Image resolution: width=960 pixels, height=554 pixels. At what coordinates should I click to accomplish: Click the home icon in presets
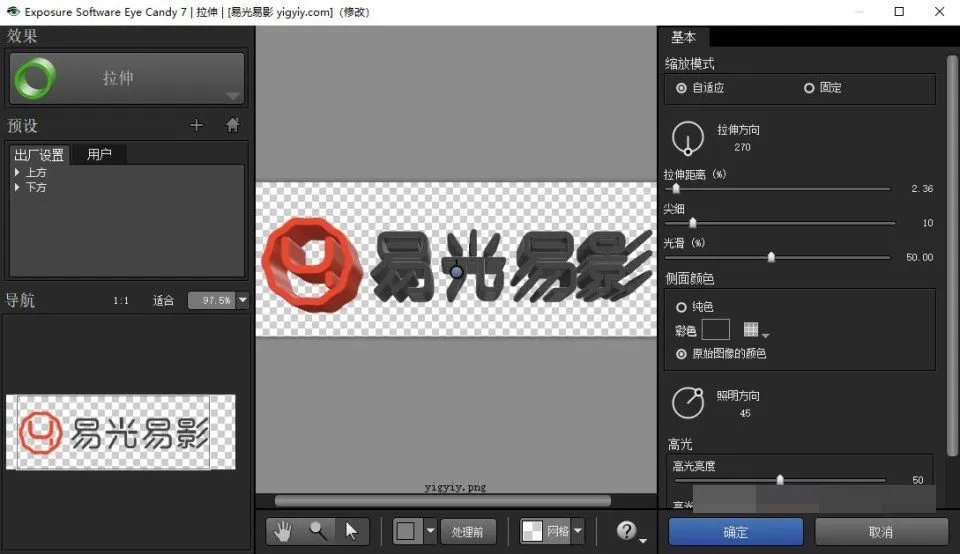tap(233, 125)
